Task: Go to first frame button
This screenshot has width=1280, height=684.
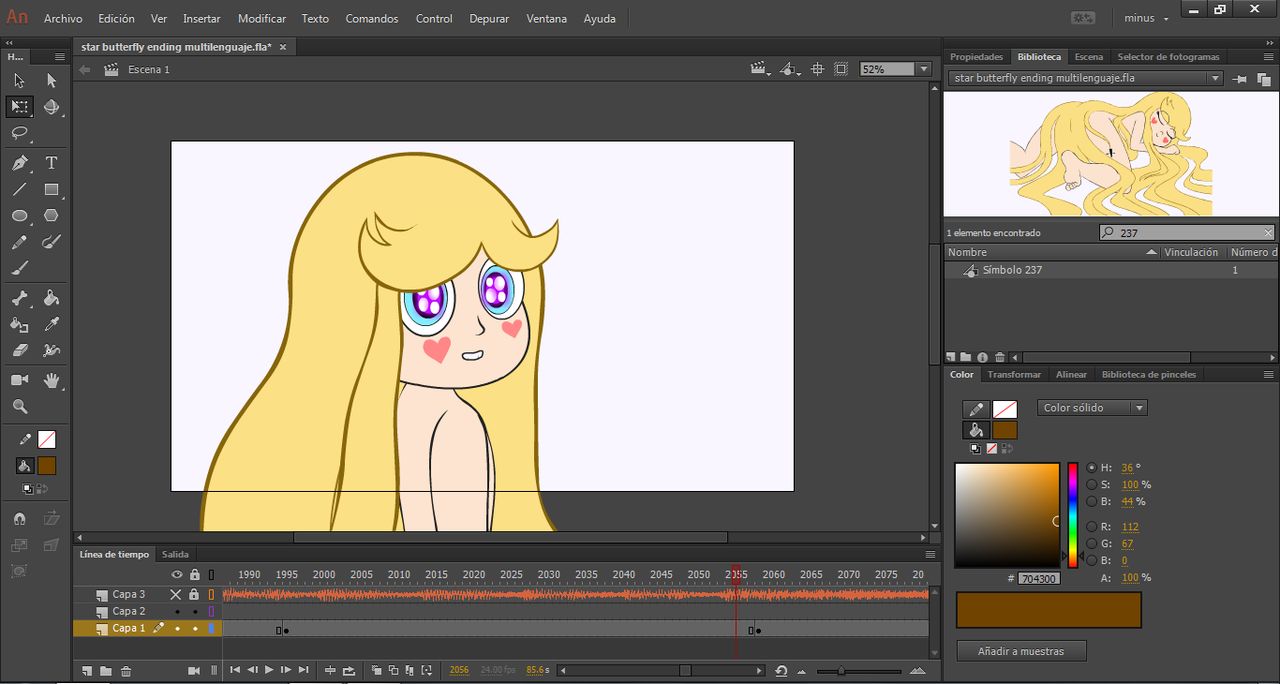Action: [234, 670]
